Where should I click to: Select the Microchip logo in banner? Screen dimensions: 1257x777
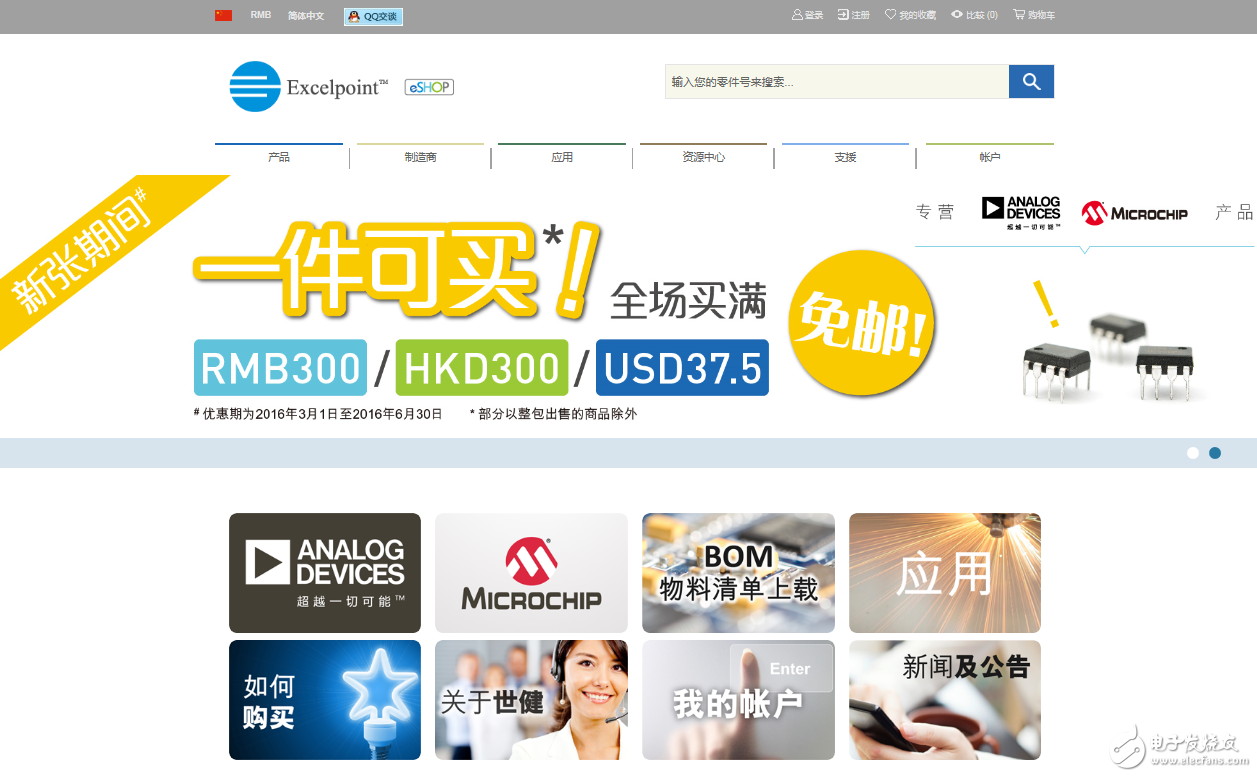click(1134, 213)
